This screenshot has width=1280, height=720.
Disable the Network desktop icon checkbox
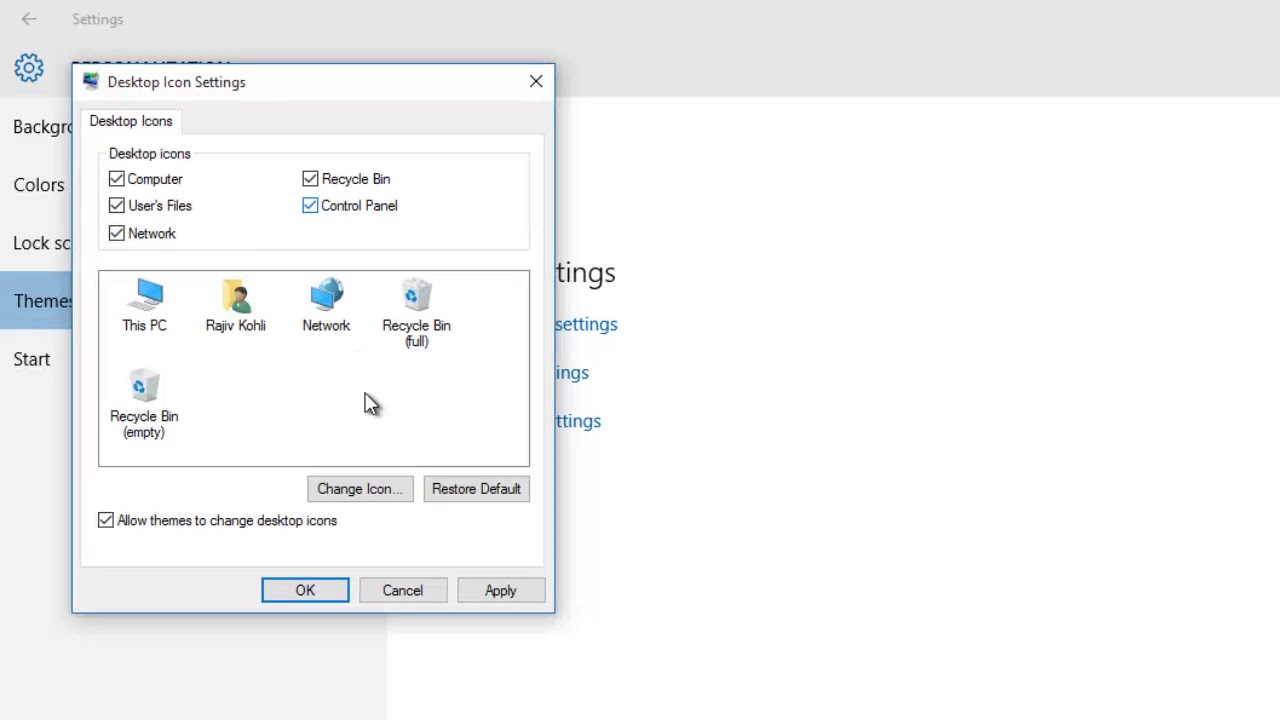pyautogui.click(x=117, y=233)
